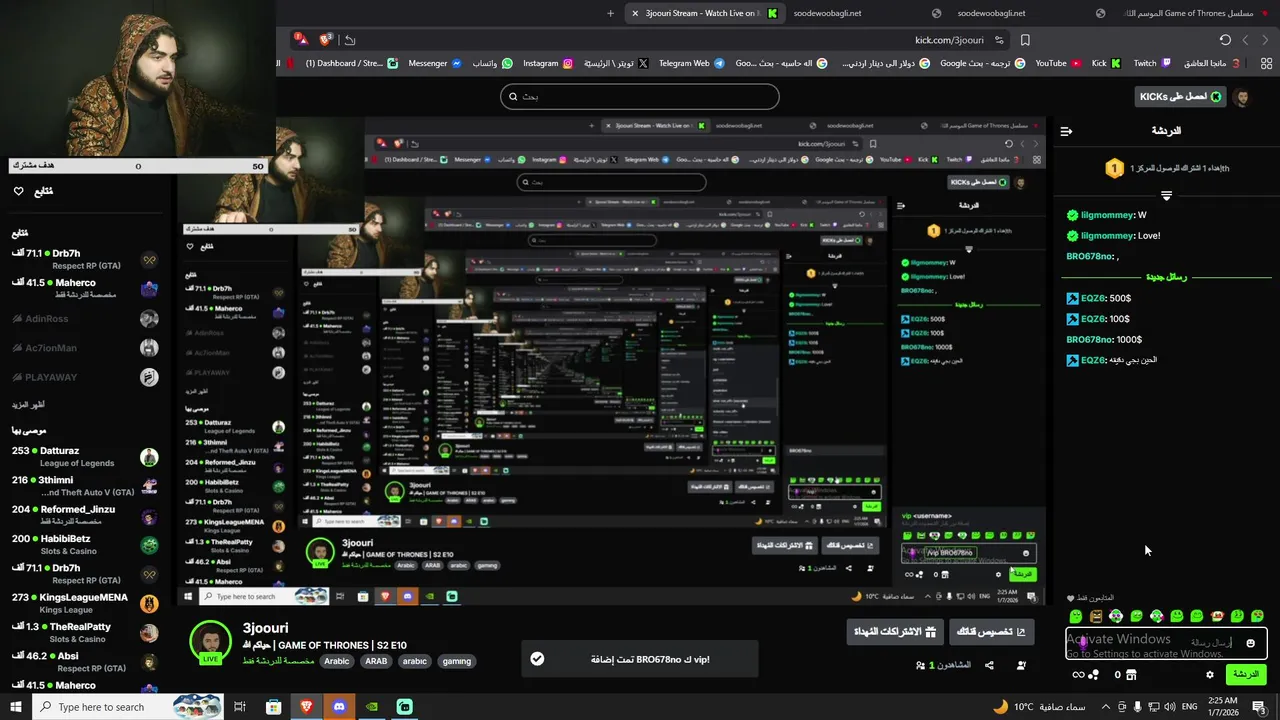Click the user-check follow icon
The width and height of the screenshot is (1280, 720).
[x=1021, y=665]
